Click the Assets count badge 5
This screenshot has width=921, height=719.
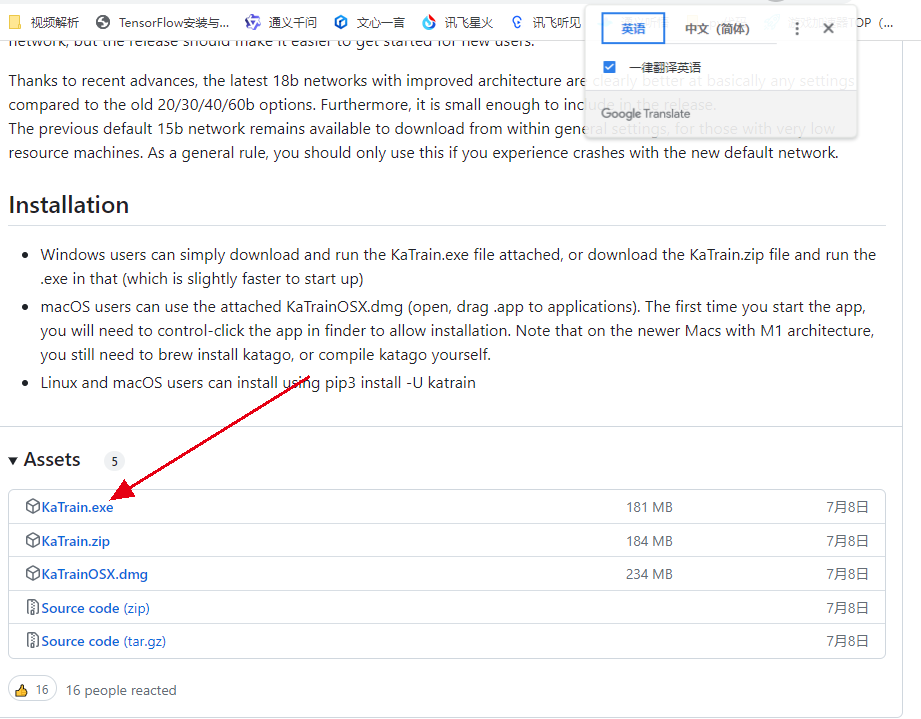point(115,461)
